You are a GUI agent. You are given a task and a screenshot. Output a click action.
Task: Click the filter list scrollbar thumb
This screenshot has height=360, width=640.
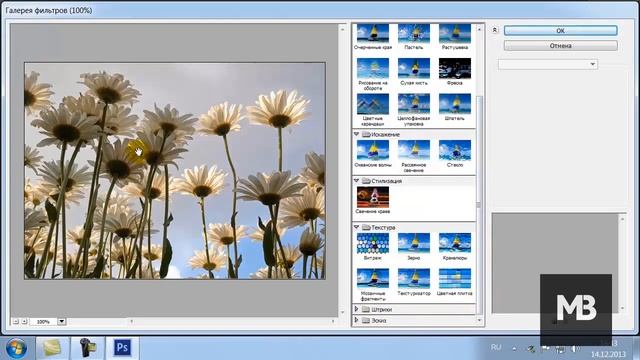479,204
